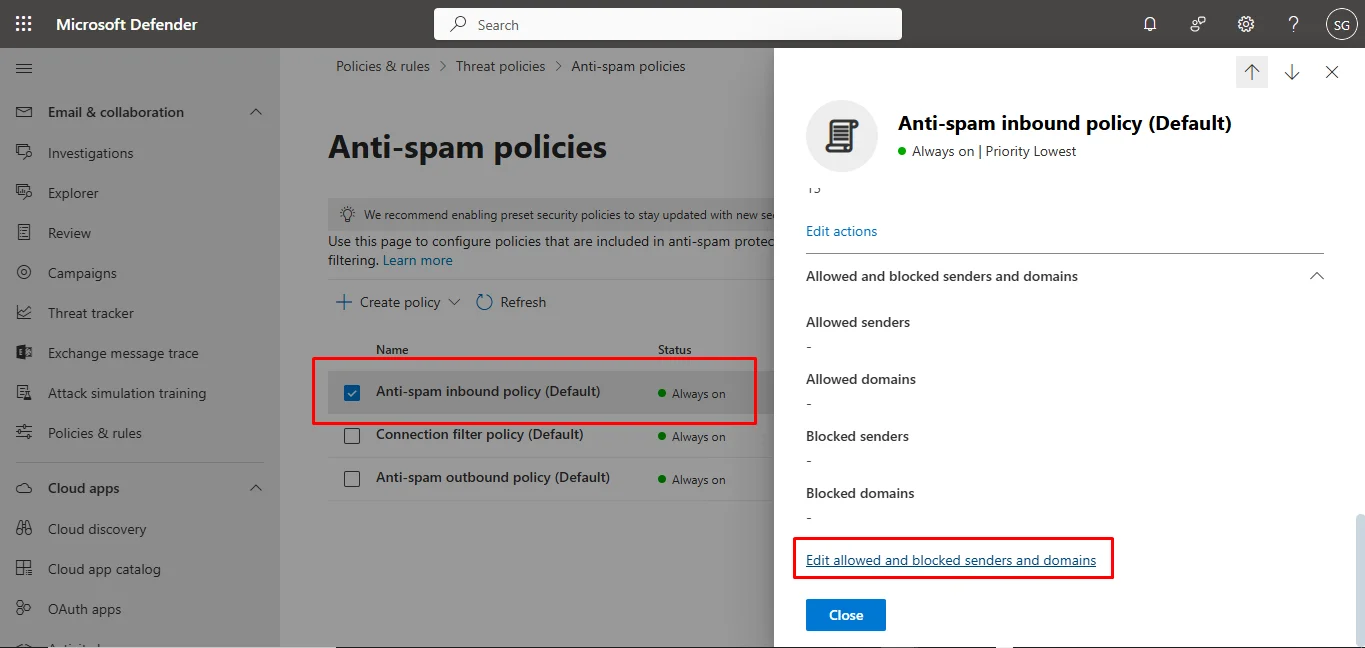
Task: Click the Edit actions link
Action: click(x=841, y=231)
